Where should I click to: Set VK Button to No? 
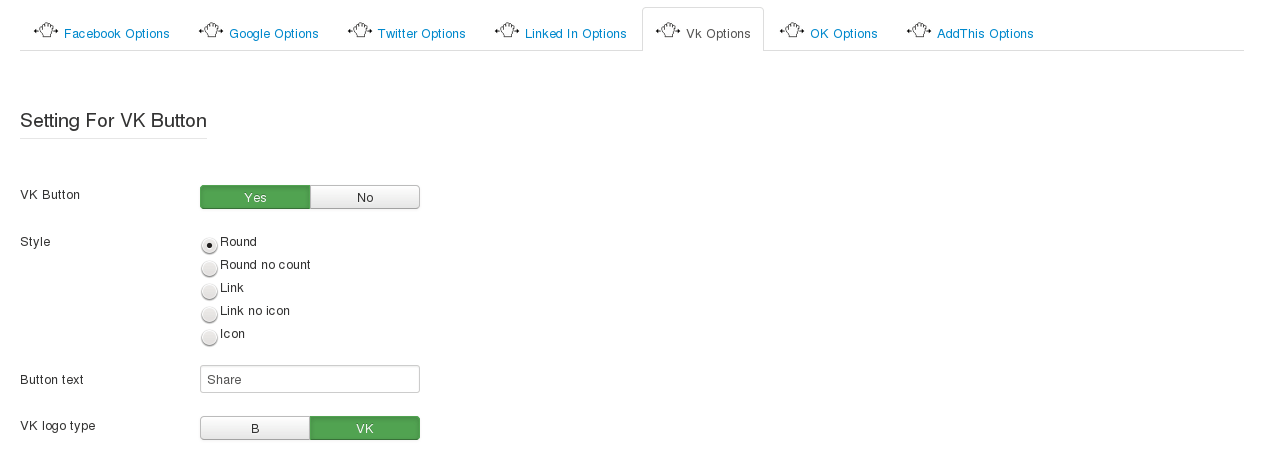click(365, 197)
